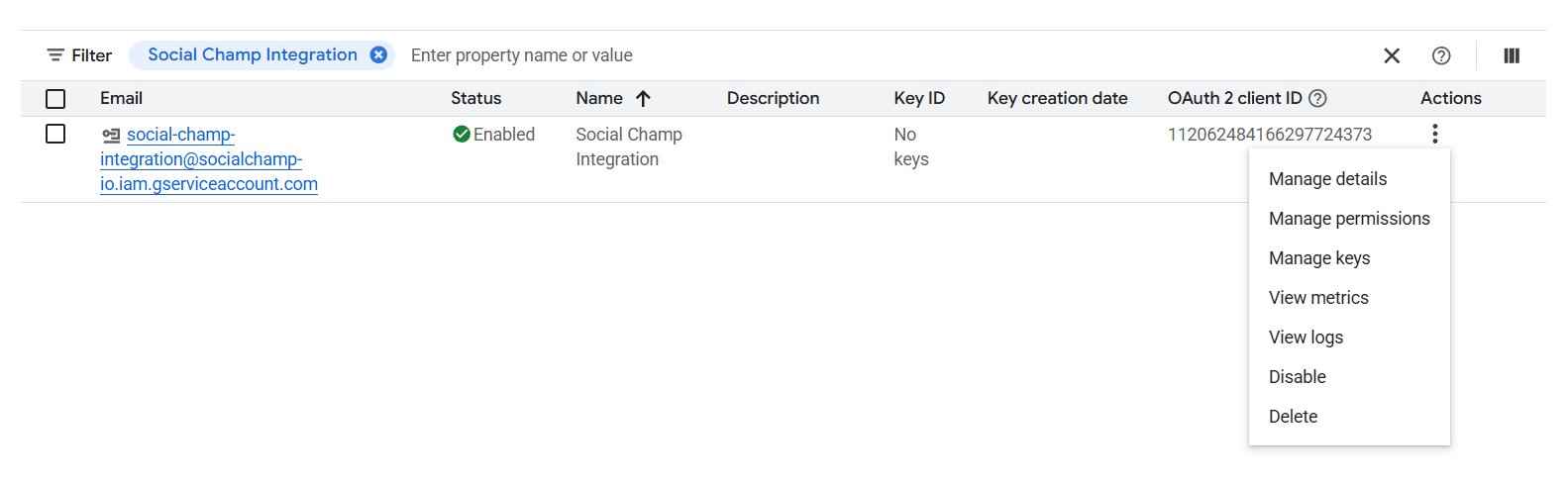Viewport: 1568px width, 485px height.
Task: Click the filter property name input field
Action: [693, 55]
